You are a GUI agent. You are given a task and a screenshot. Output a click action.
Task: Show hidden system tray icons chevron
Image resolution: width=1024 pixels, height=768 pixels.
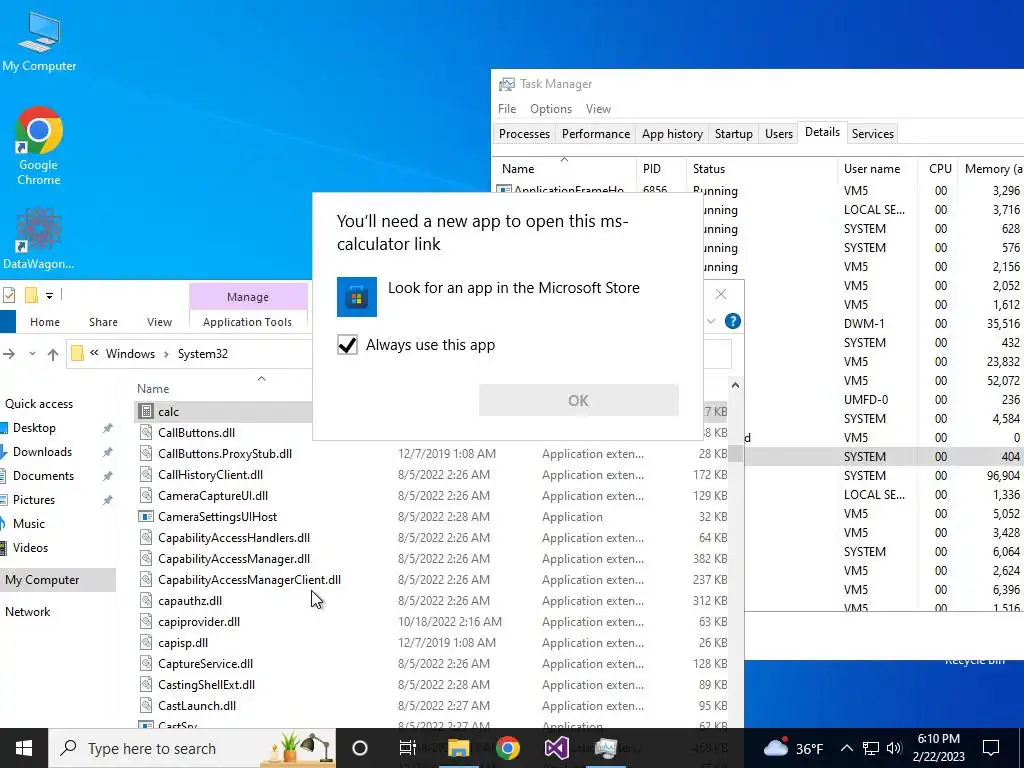pyautogui.click(x=846, y=748)
